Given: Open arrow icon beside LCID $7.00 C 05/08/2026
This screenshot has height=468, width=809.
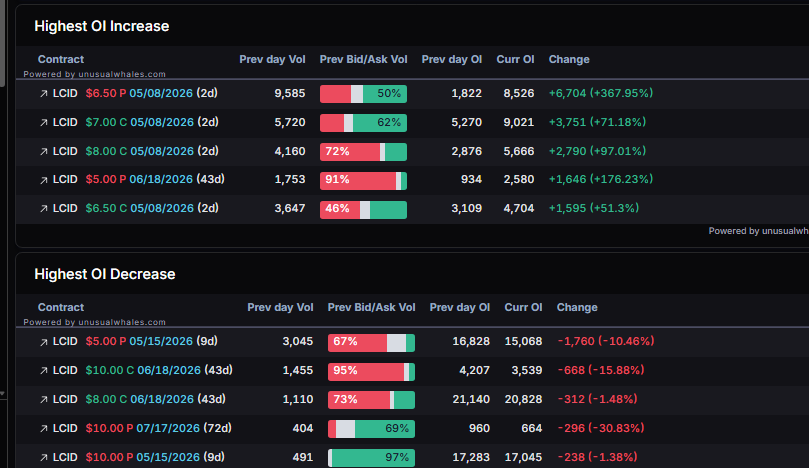Looking at the screenshot, I should click(44, 123).
